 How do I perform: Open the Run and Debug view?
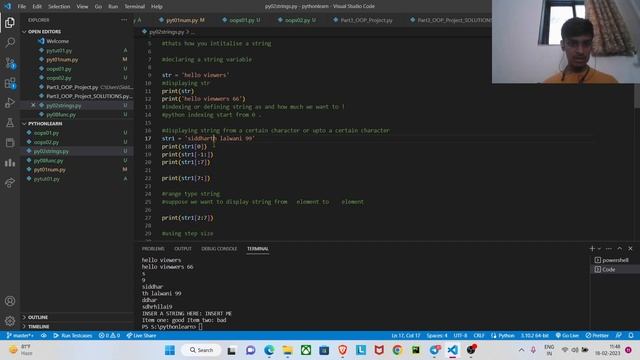tap(10, 103)
